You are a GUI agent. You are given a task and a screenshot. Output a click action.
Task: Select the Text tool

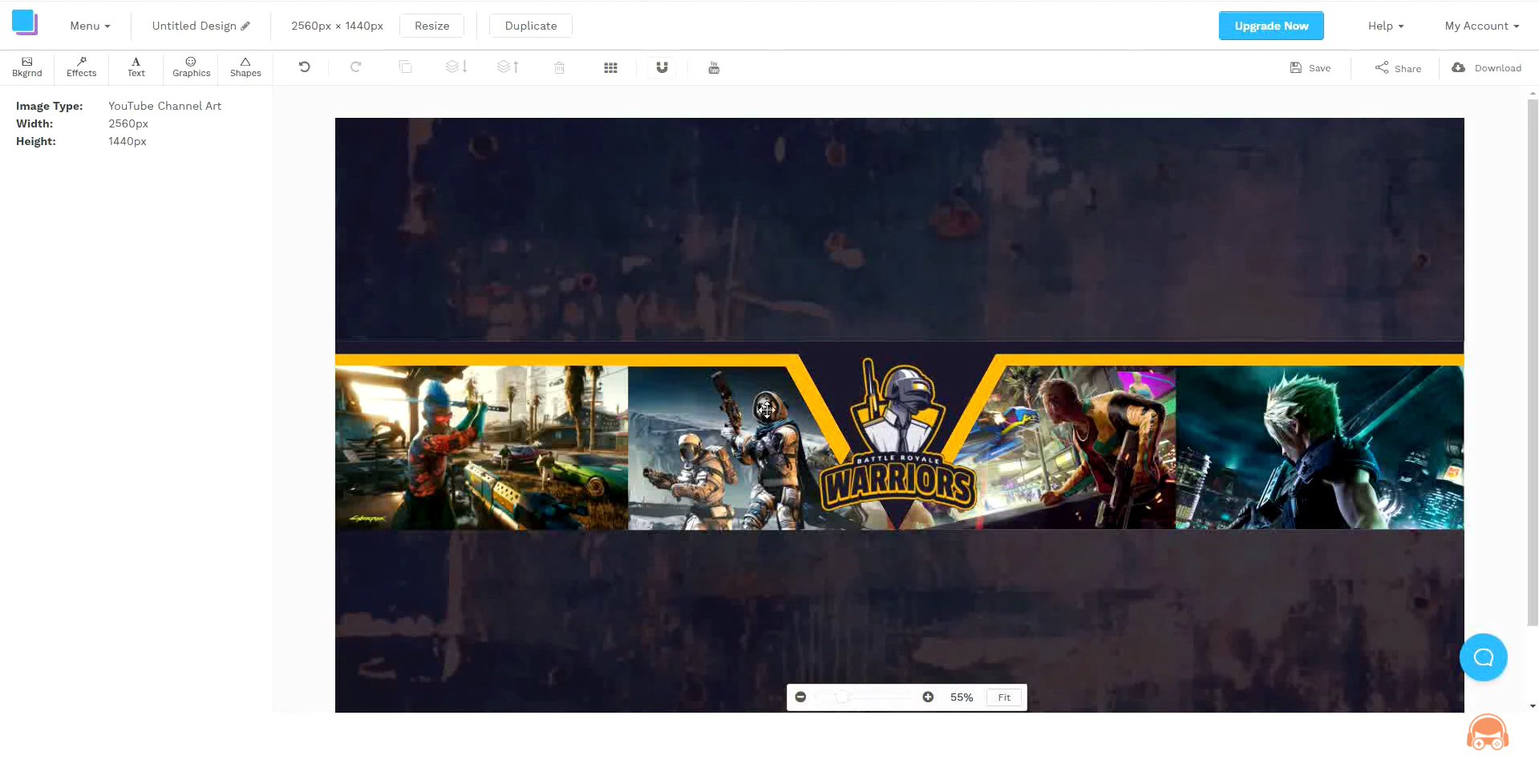136,67
